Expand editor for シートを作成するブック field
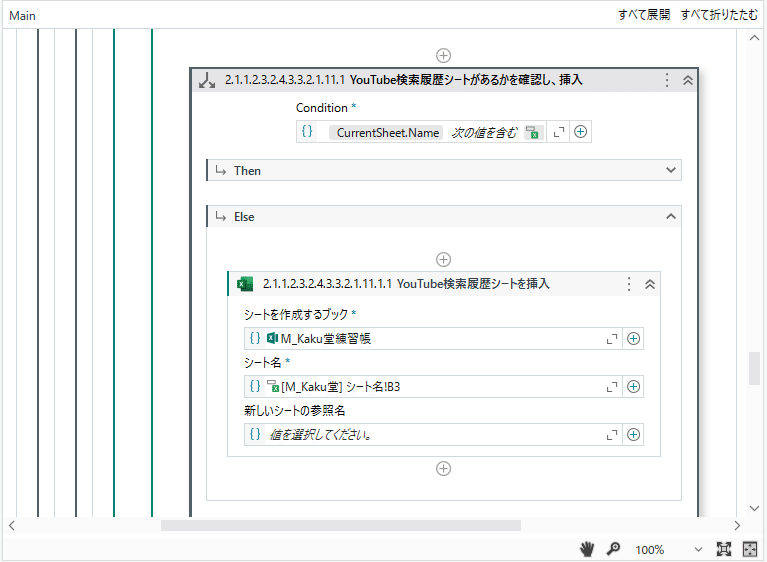 pyautogui.click(x=611, y=339)
